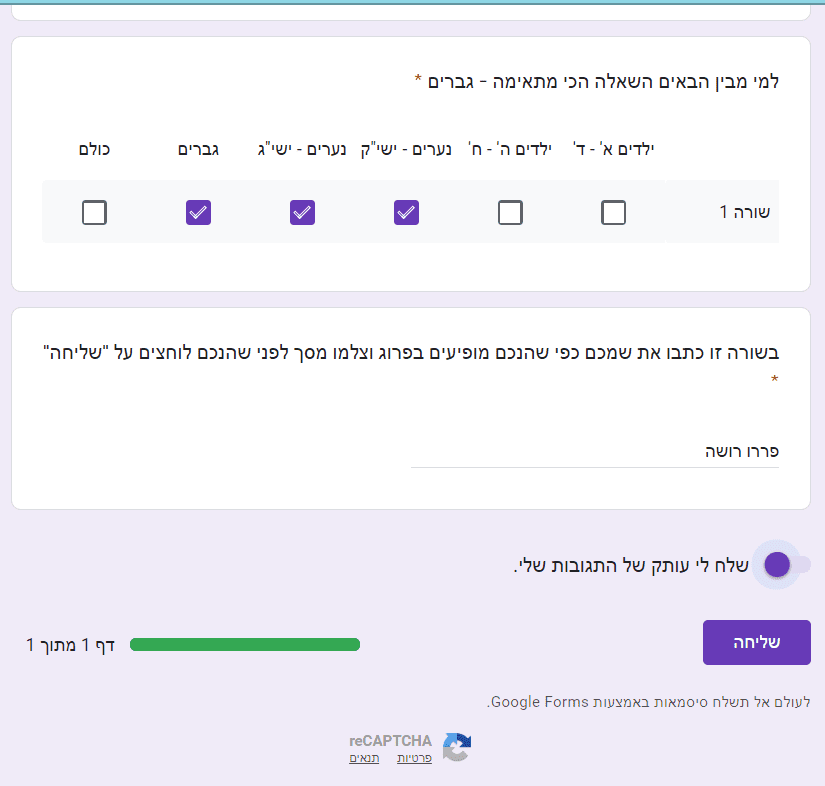Check the כולם checkbox
Image resolution: width=825 pixels, height=786 pixels.
[94, 212]
